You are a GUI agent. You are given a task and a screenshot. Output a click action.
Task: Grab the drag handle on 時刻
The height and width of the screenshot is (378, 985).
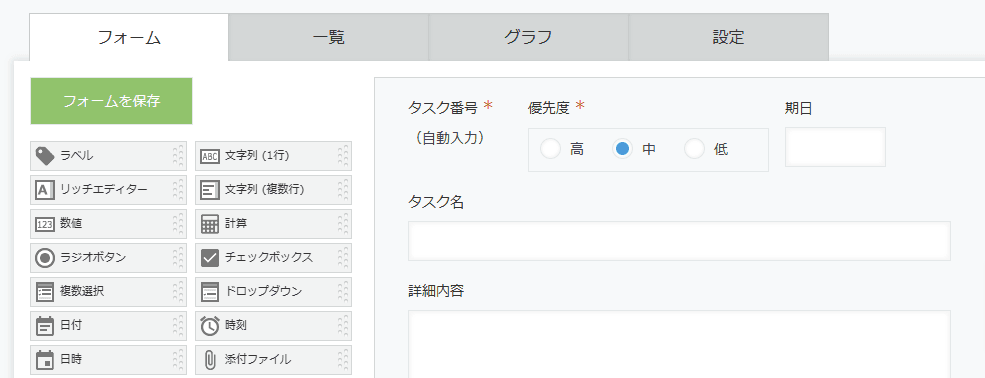(x=343, y=326)
